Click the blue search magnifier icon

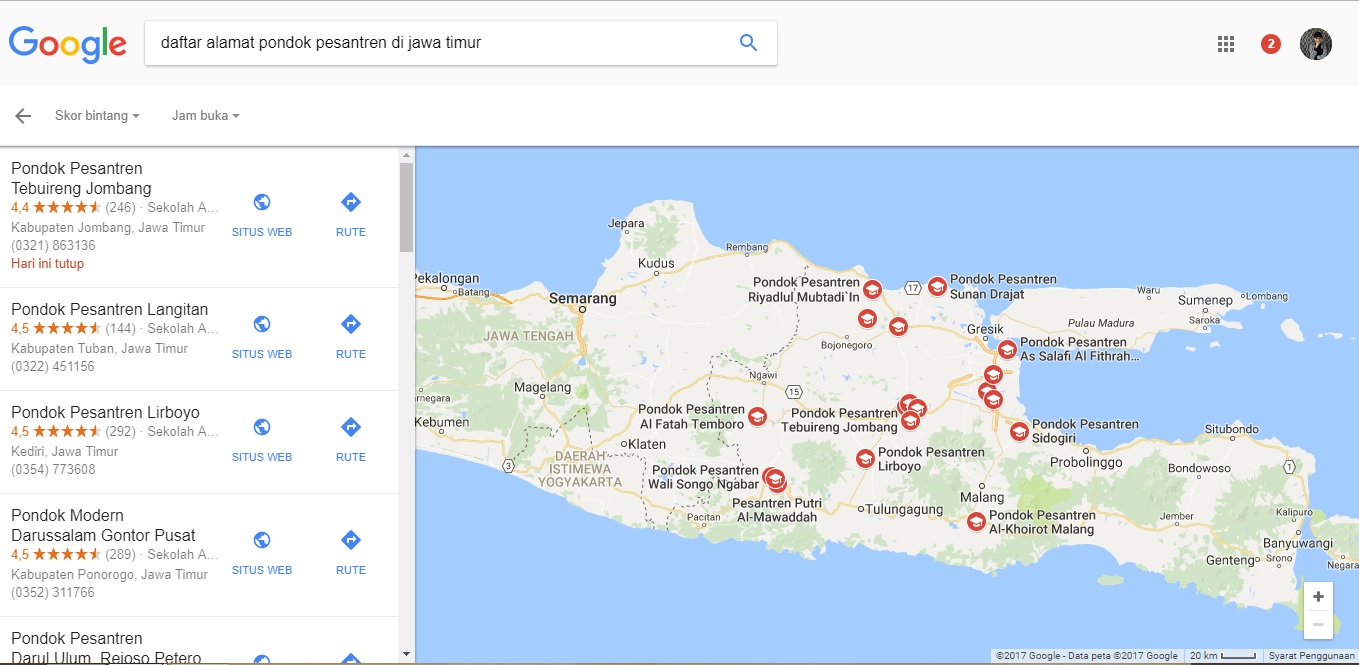[x=748, y=43]
